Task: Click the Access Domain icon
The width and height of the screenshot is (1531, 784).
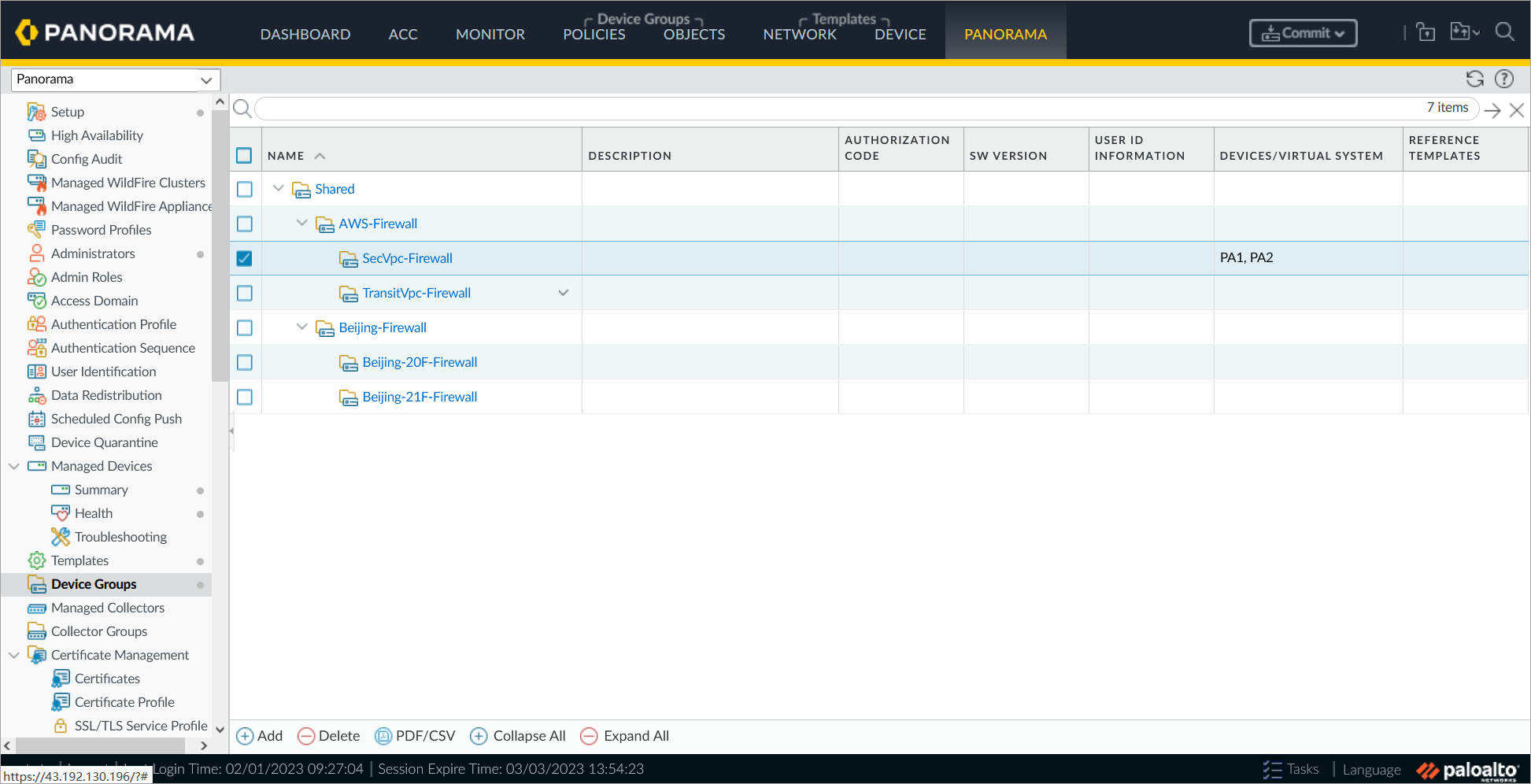Action: [36, 301]
